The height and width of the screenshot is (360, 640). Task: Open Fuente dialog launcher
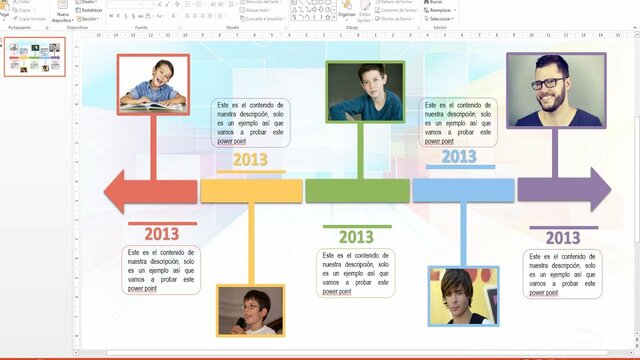click(180, 28)
